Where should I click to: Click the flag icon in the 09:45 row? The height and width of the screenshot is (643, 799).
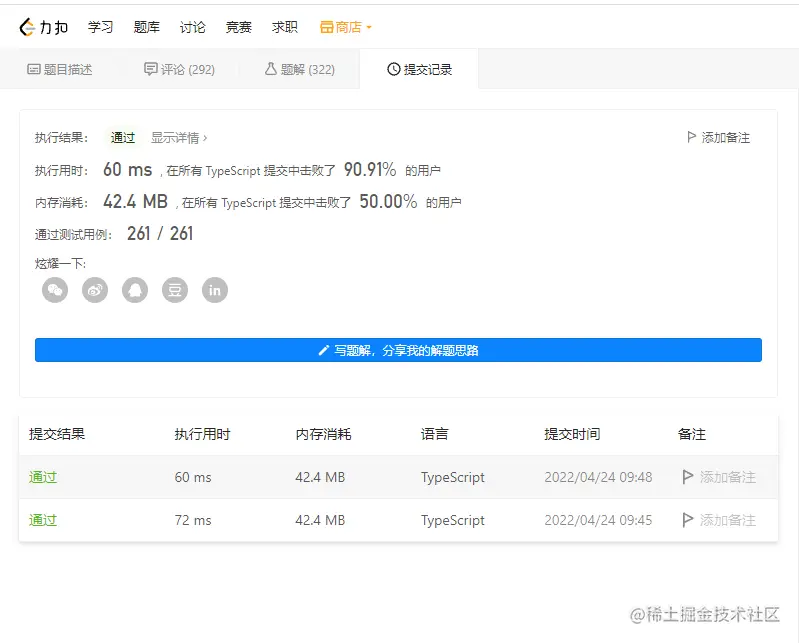tap(687, 520)
